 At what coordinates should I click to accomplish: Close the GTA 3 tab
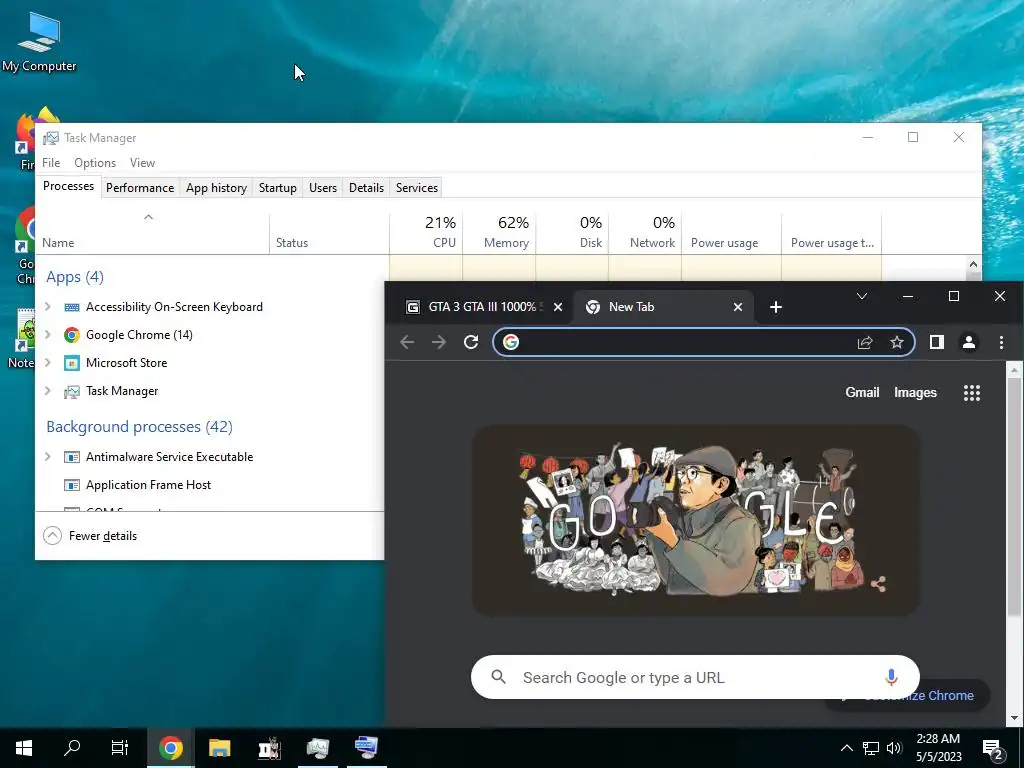point(558,307)
